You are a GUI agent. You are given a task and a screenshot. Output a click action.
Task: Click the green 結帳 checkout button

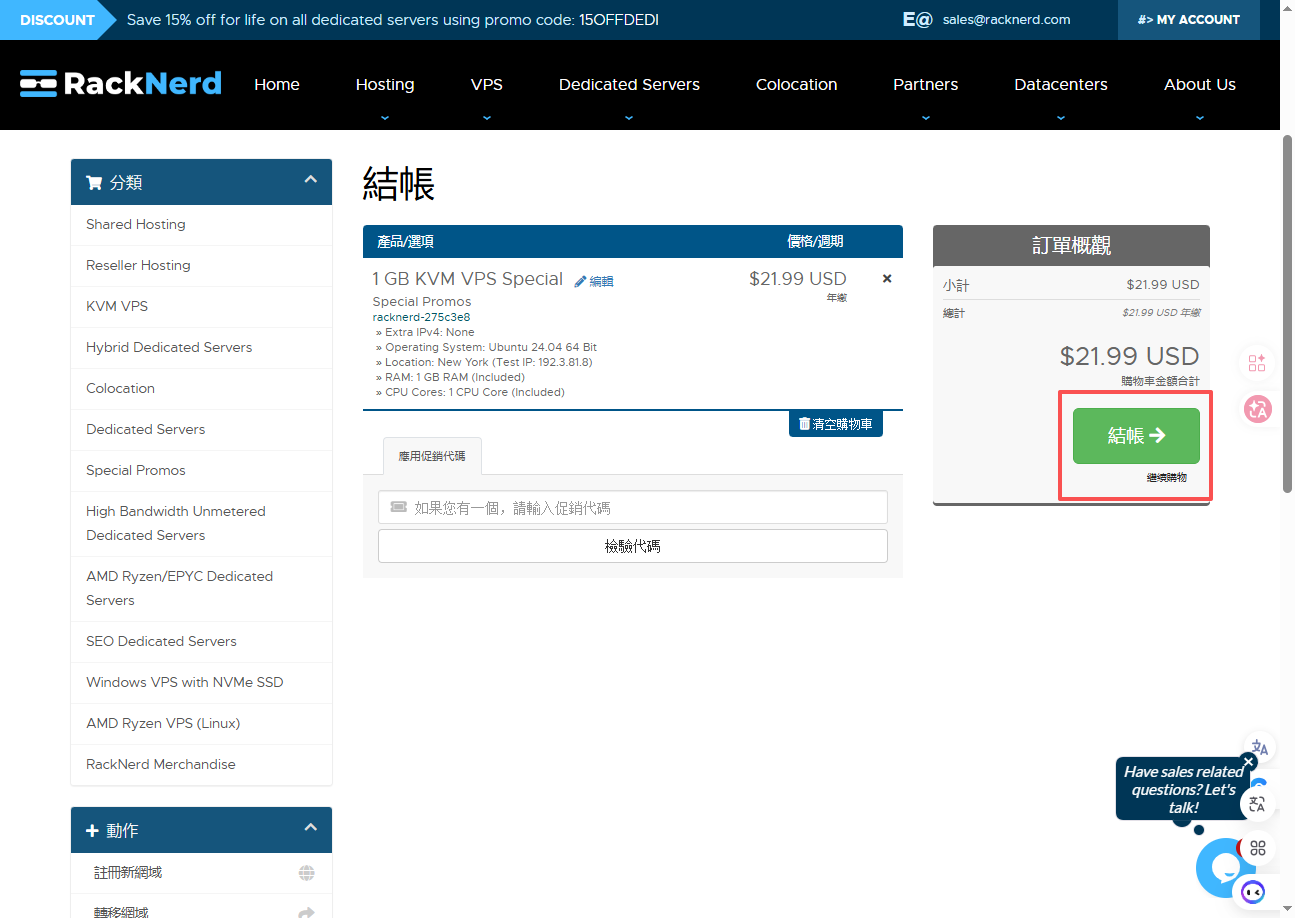click(1136, 436)
